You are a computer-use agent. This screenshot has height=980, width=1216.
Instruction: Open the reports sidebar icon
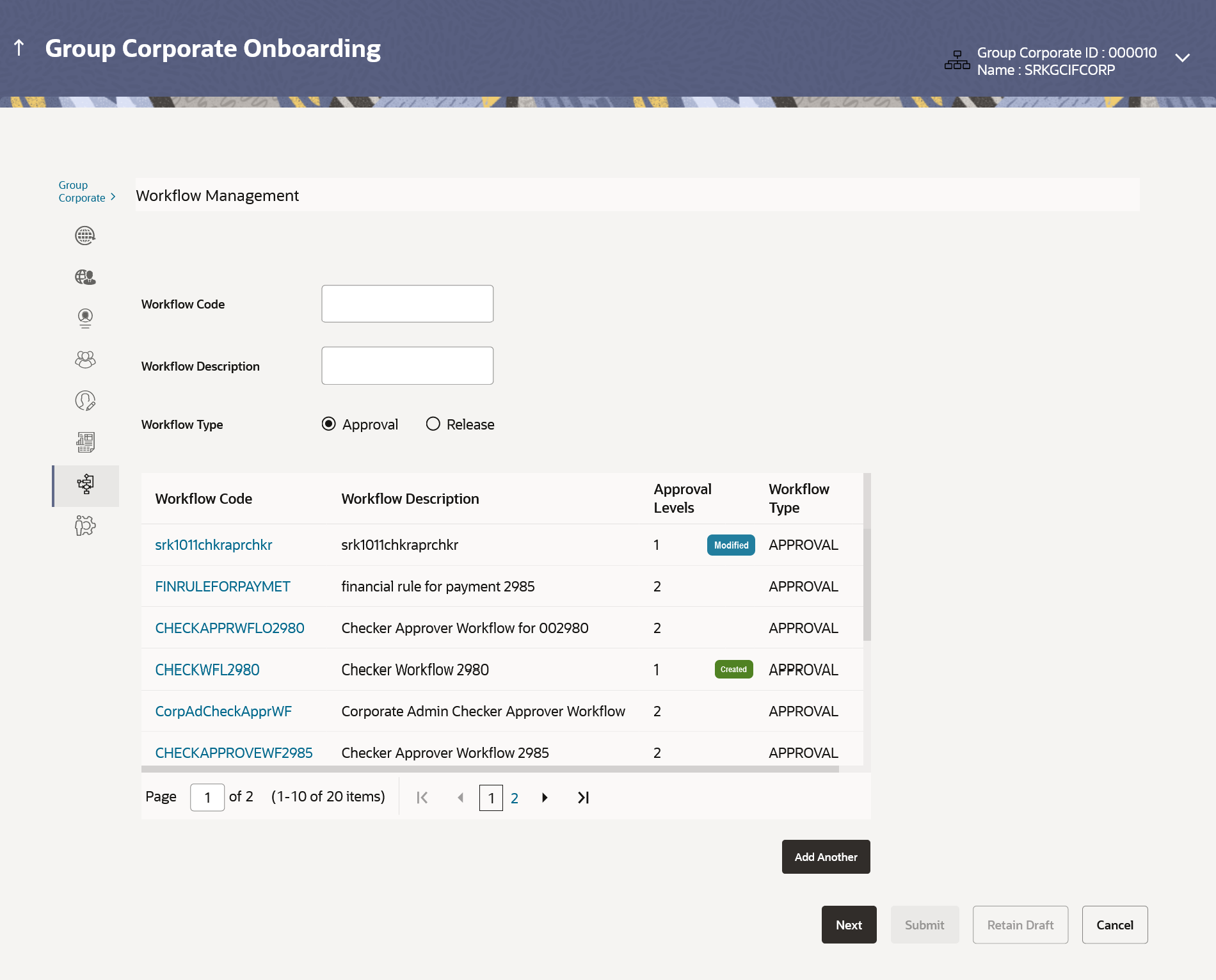[85, 442]
